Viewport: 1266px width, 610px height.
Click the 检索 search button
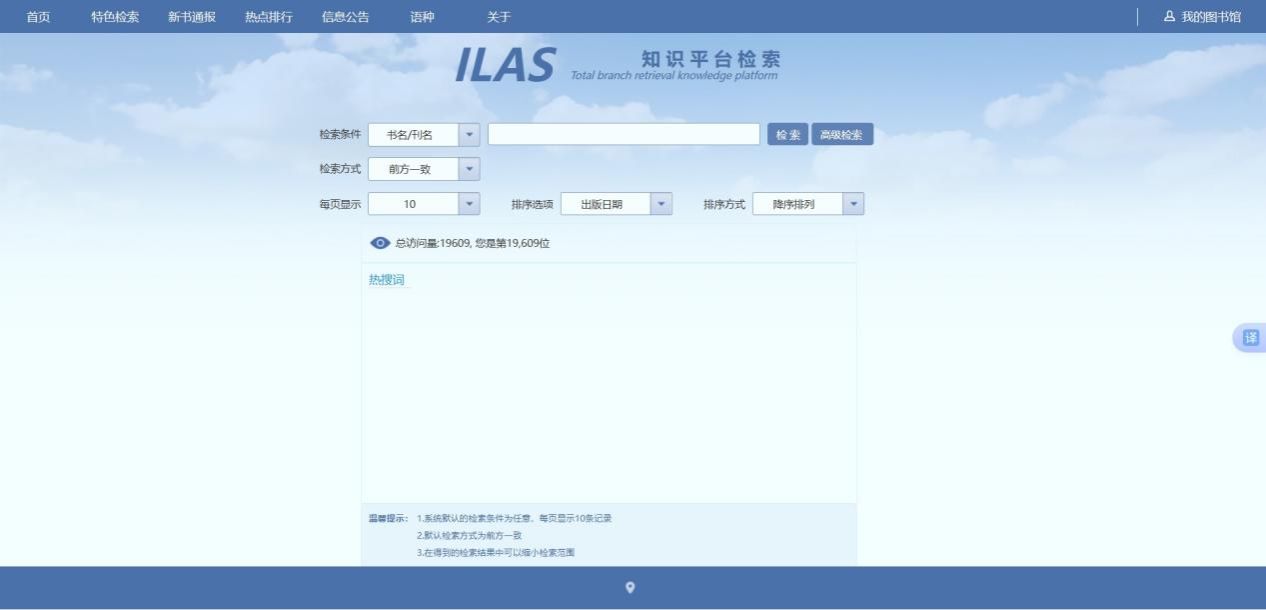tap(788, 135)
